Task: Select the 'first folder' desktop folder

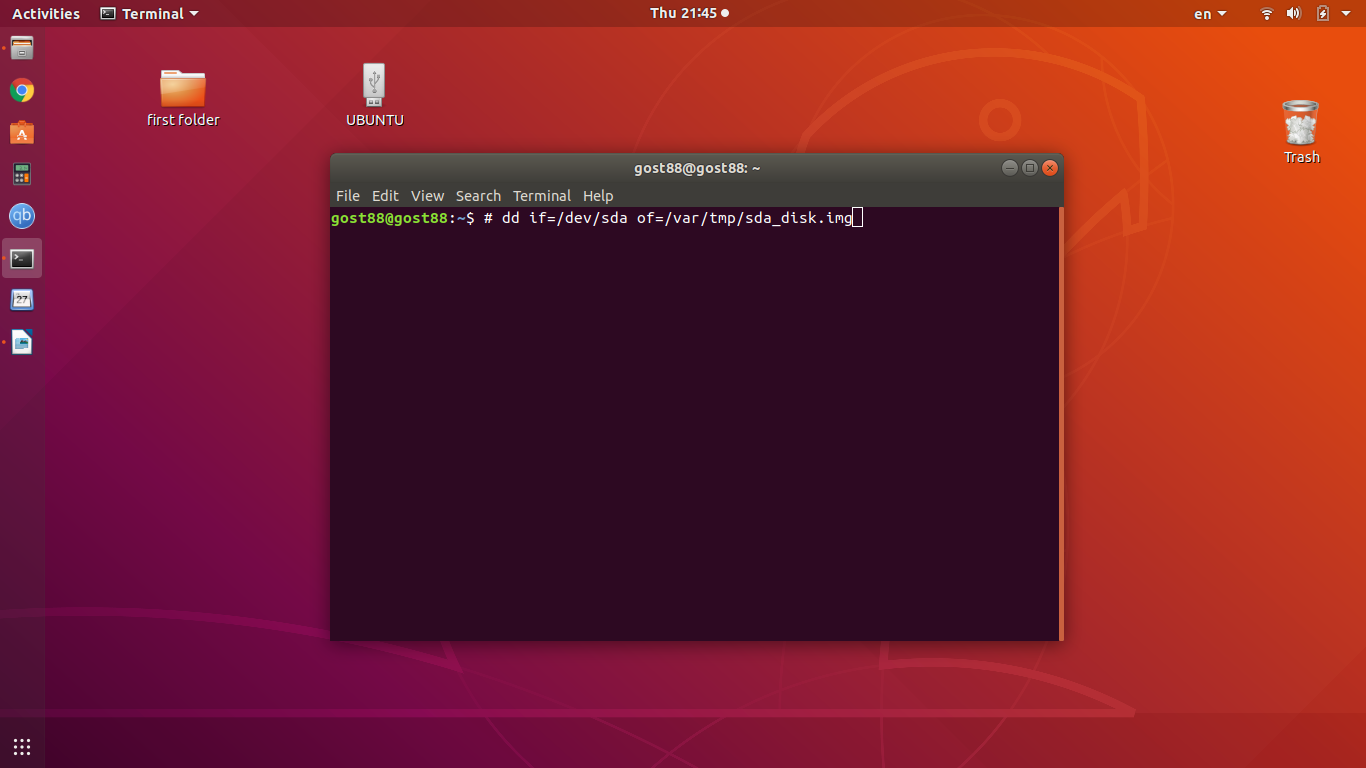Action: (x=182, y=89)
